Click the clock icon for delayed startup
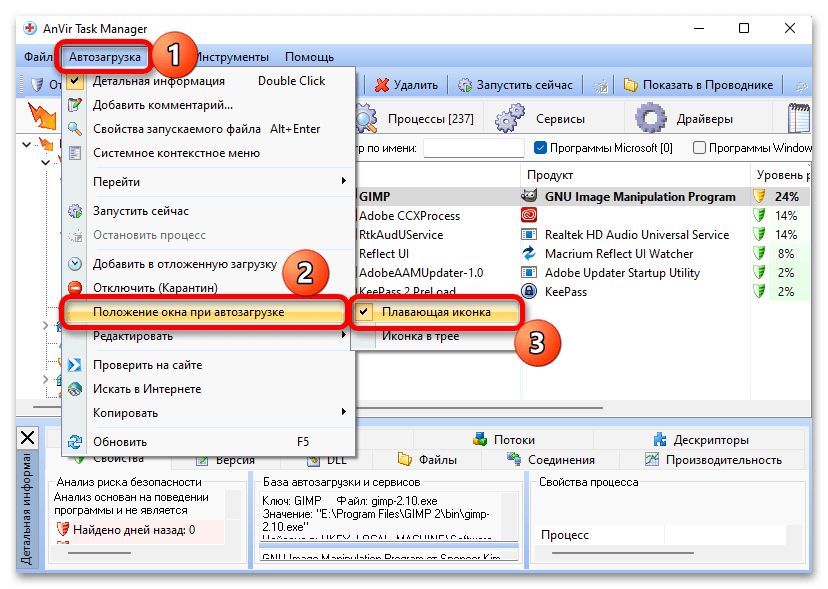Screen dimensions: 828x589 75,264
